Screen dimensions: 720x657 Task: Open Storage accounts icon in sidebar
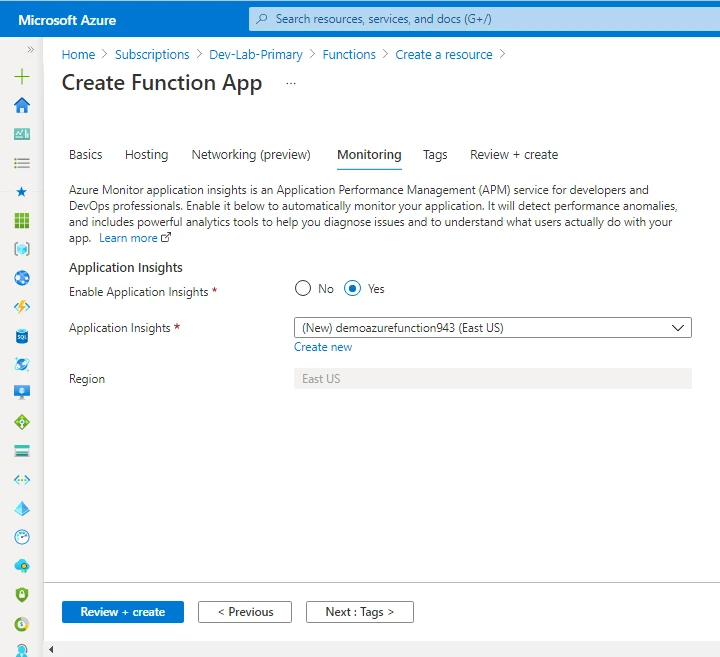[22, 451]
